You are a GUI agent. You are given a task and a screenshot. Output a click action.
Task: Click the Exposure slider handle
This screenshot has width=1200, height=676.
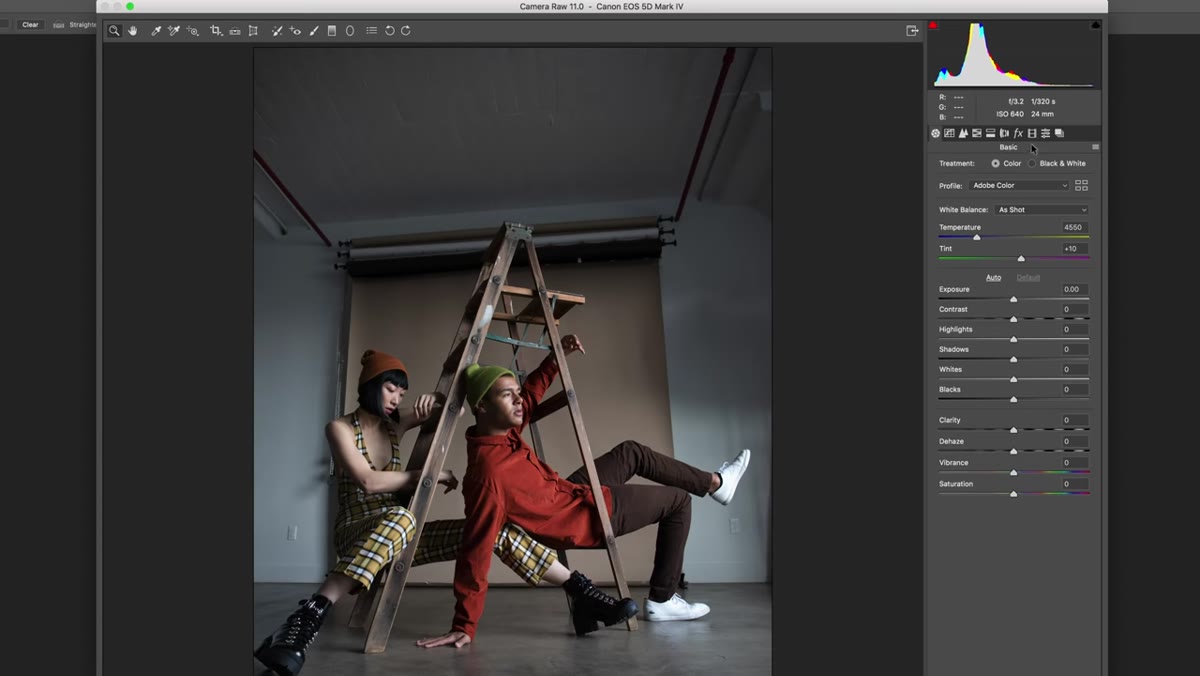coord(1013,300)
